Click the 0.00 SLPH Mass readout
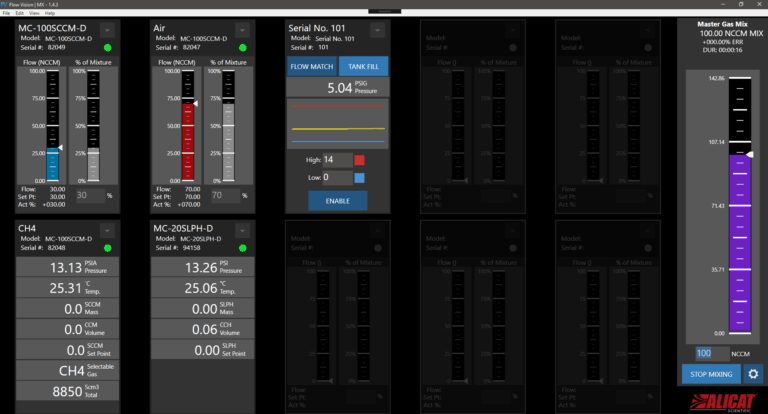 tap(202, 309)
